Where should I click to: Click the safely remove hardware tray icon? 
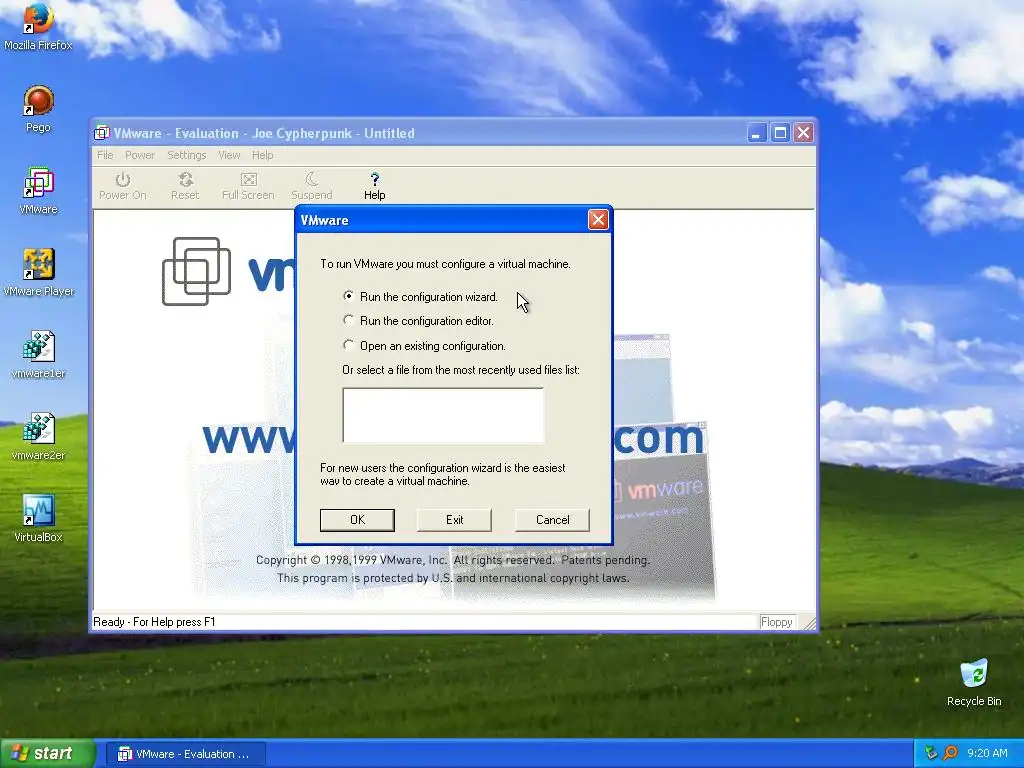[x=931, y=753]
